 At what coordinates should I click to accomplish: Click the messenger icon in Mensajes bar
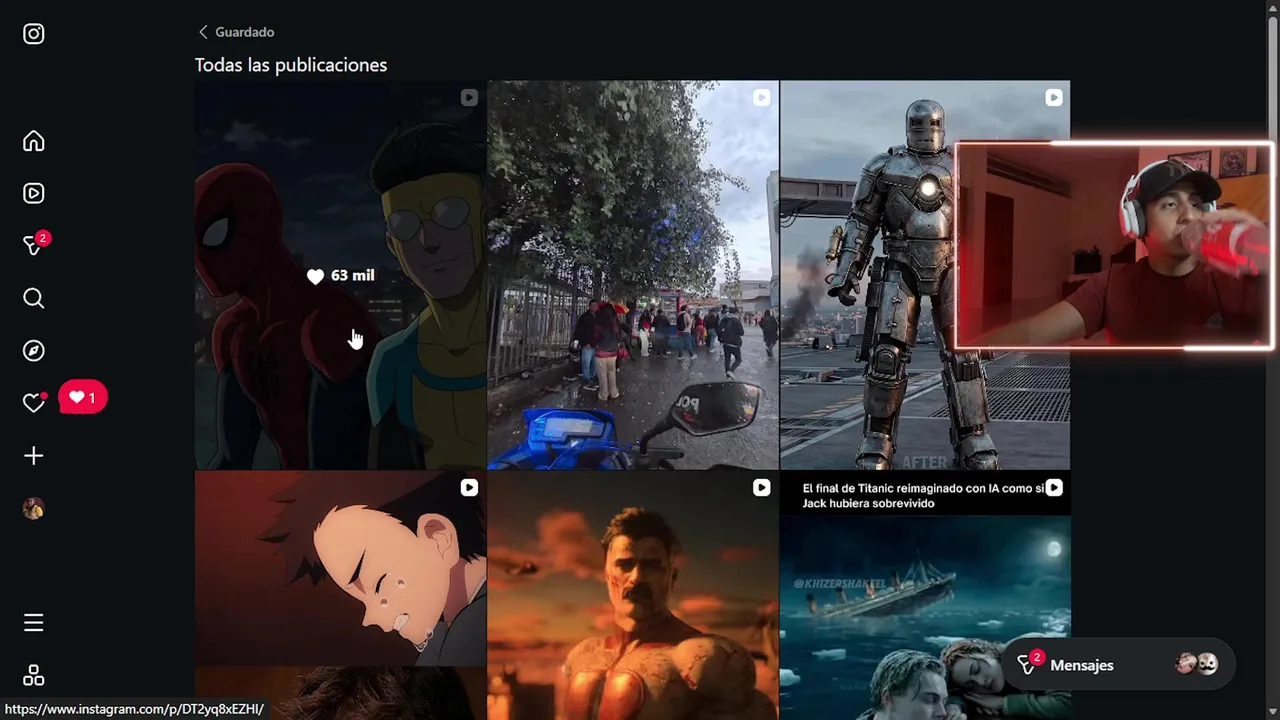coord(1028,663)
